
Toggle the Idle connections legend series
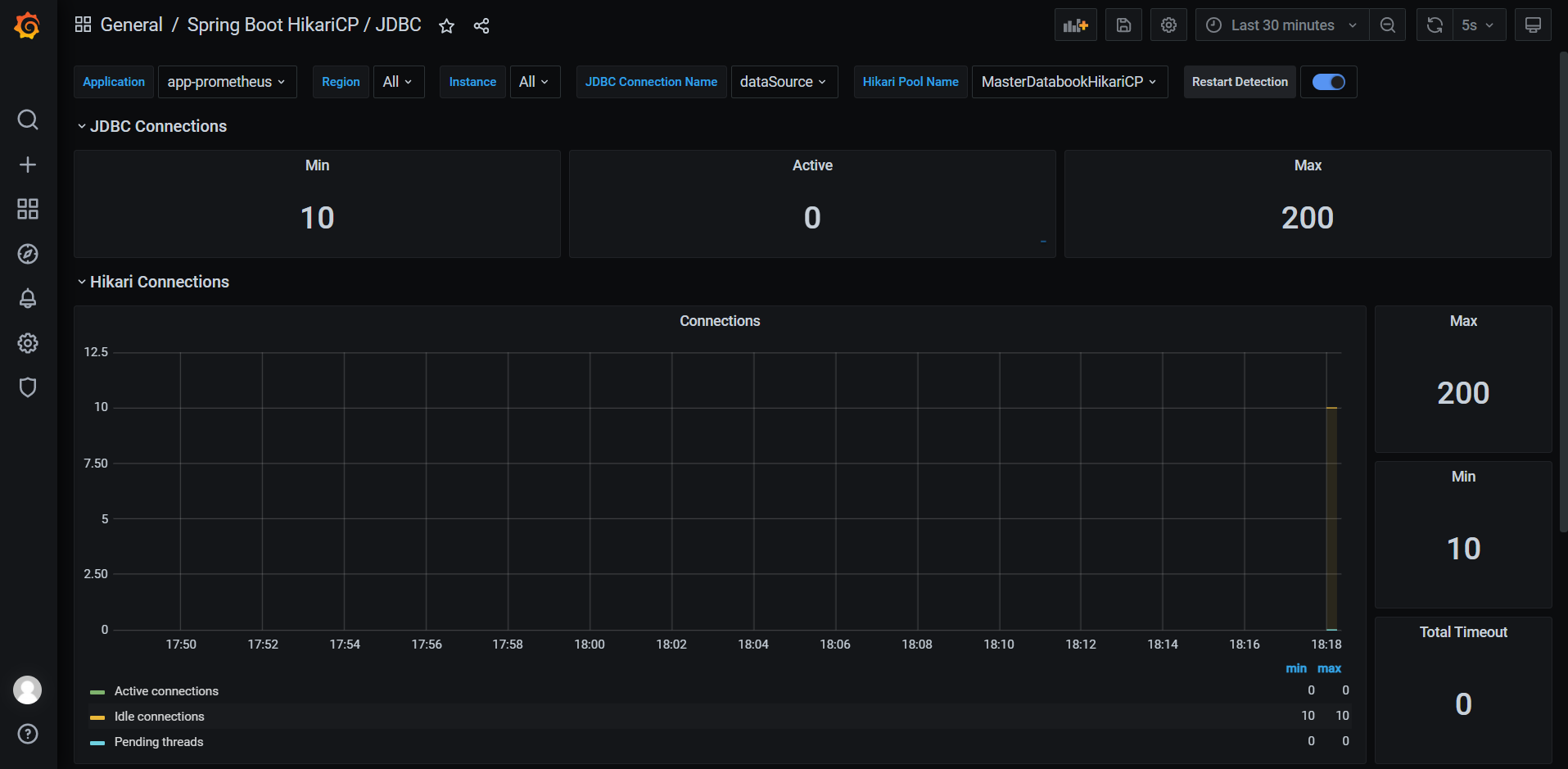pos(160,717)
